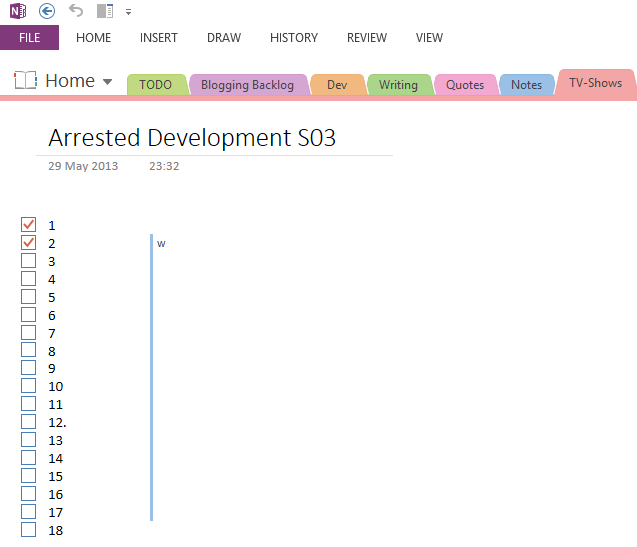Tick the checkbox for item 6

pyautogui.click(x=28, y=315)
